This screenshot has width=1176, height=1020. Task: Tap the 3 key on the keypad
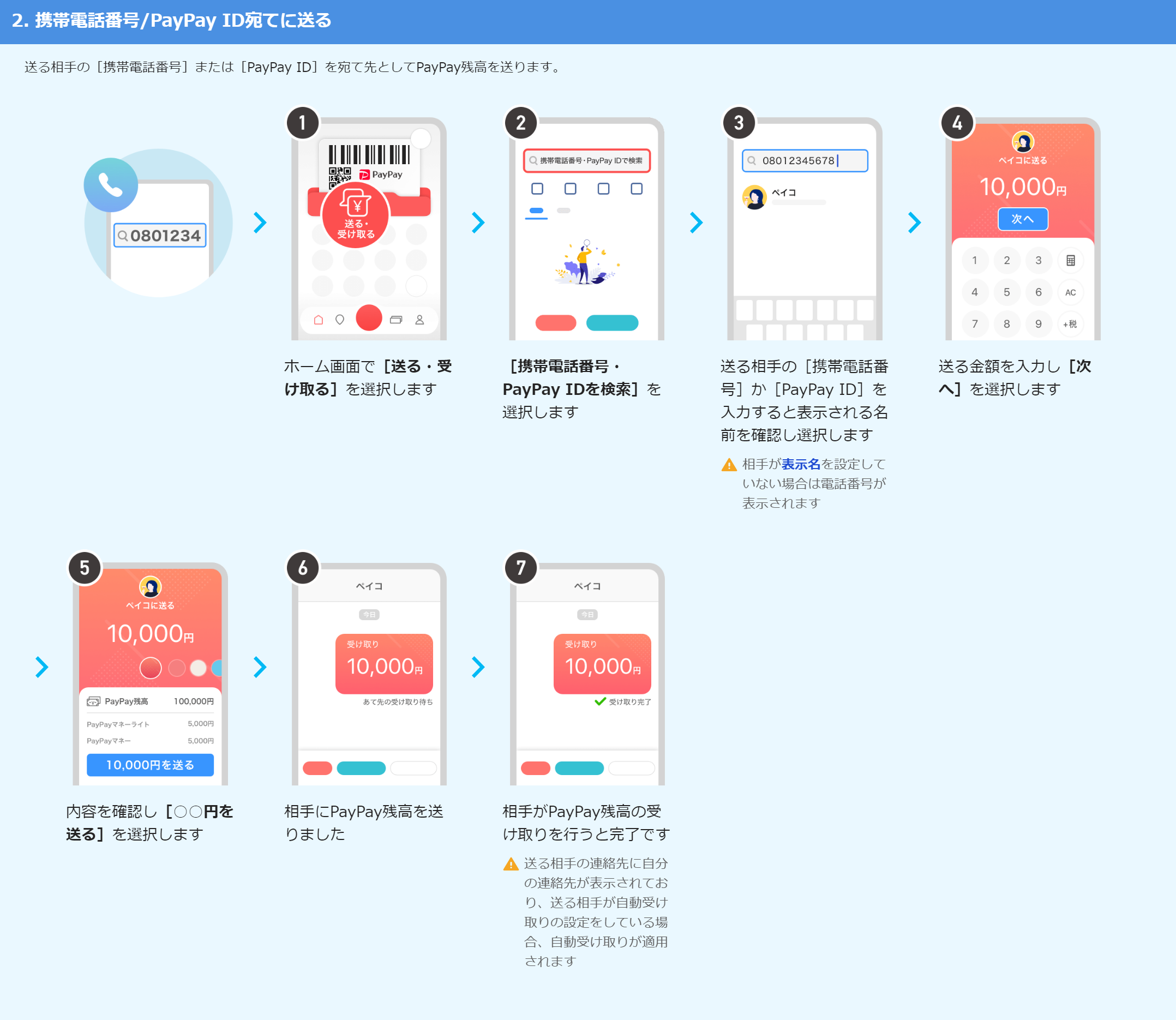click(x=1038, y=260)
